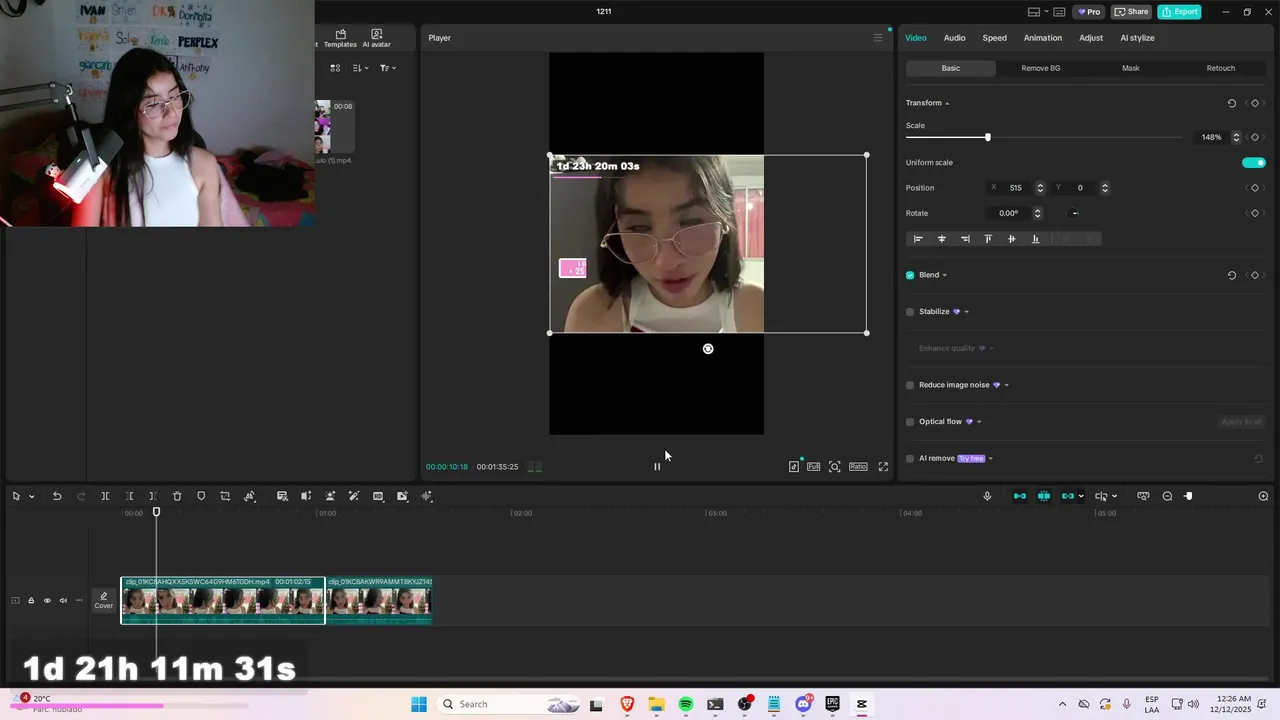Toggle auto snapping in timeline
Image resolution: width=1280 pixels, height=720 pixels.
point(1044,496)
